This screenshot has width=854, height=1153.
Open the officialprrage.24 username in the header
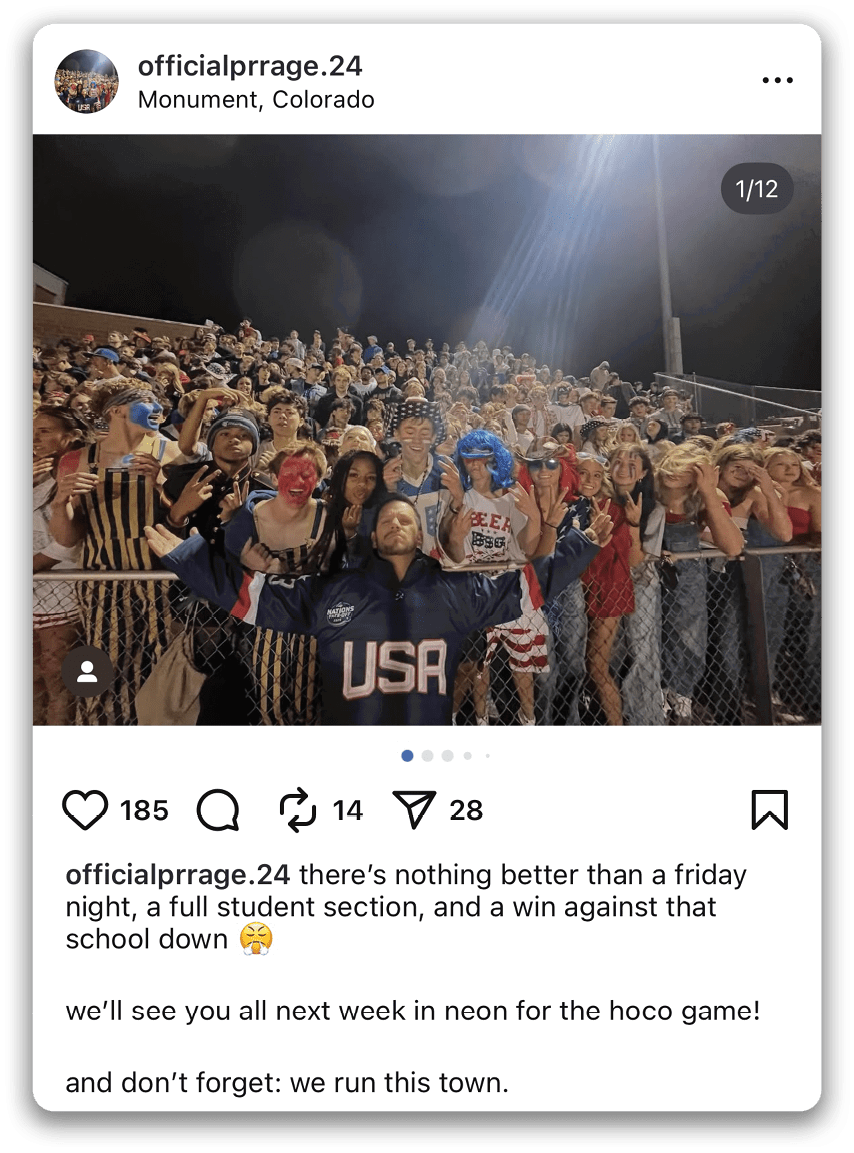[x=250, y=65]
